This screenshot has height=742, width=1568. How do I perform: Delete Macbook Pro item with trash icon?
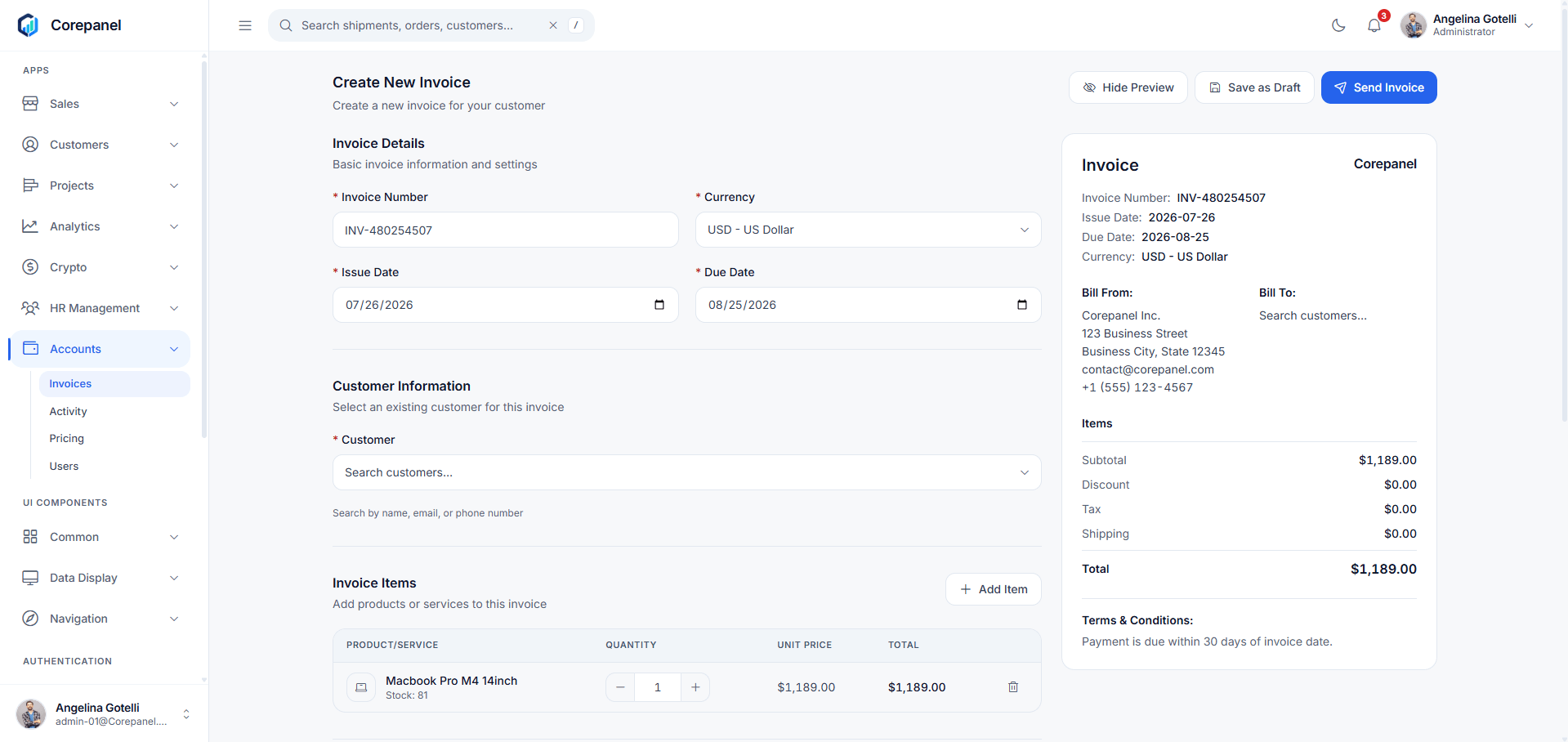pos(1013,687)
